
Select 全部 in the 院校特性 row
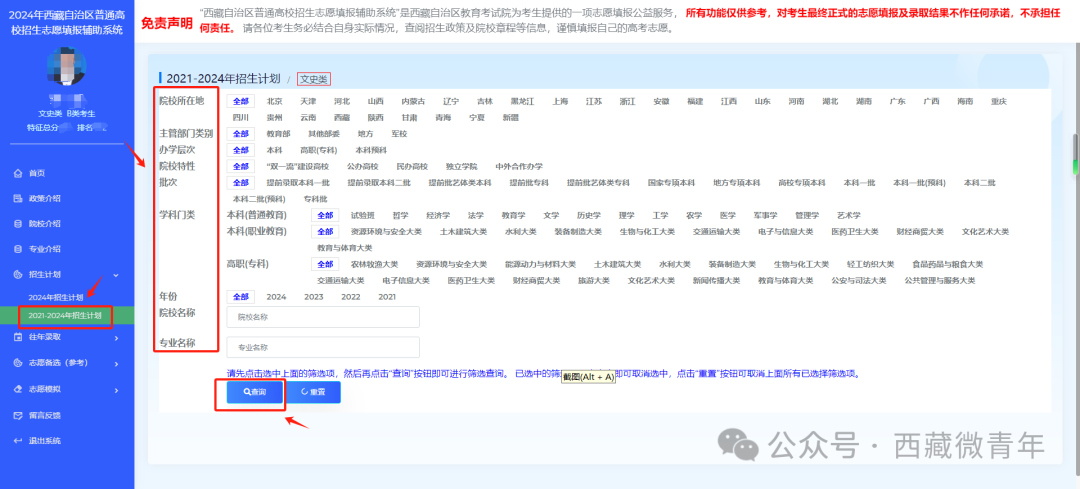[x=240, y=167]
